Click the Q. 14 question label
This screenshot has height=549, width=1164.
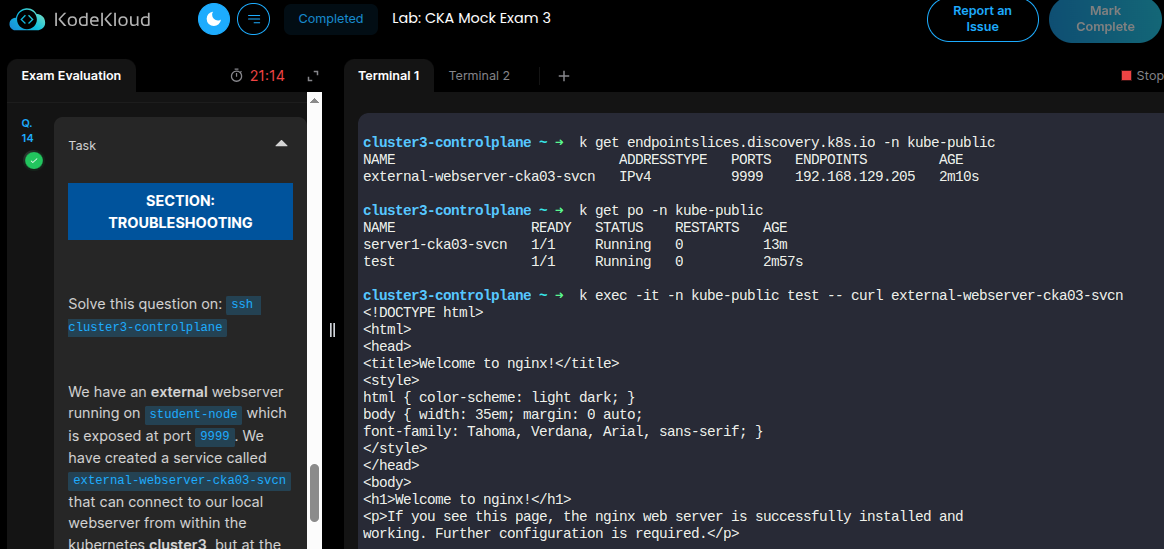(x=27, y=130)
